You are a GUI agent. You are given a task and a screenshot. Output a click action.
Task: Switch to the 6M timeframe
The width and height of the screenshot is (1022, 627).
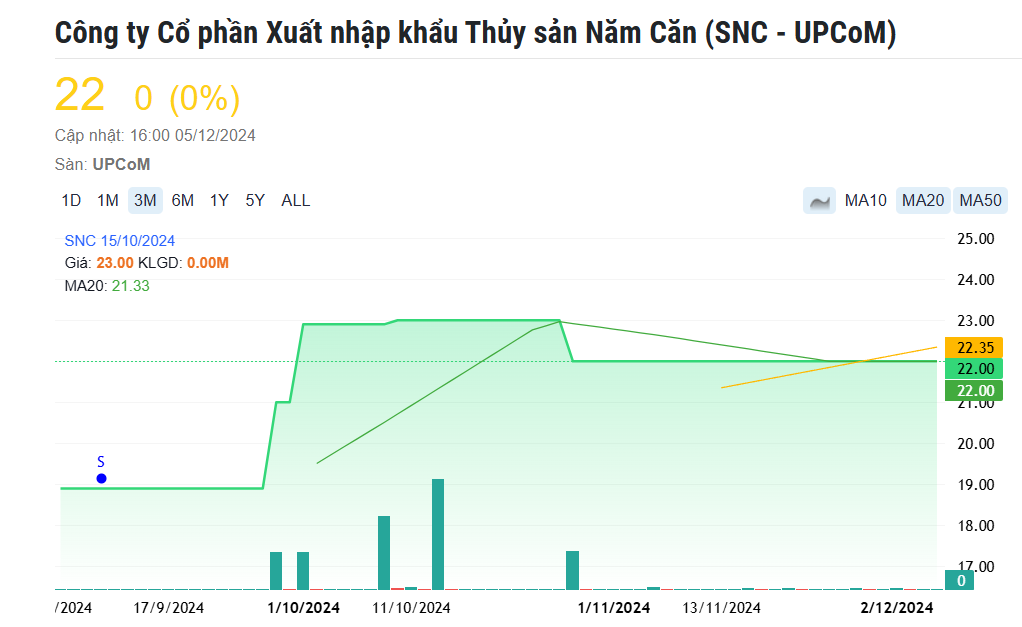coord(182,200)
